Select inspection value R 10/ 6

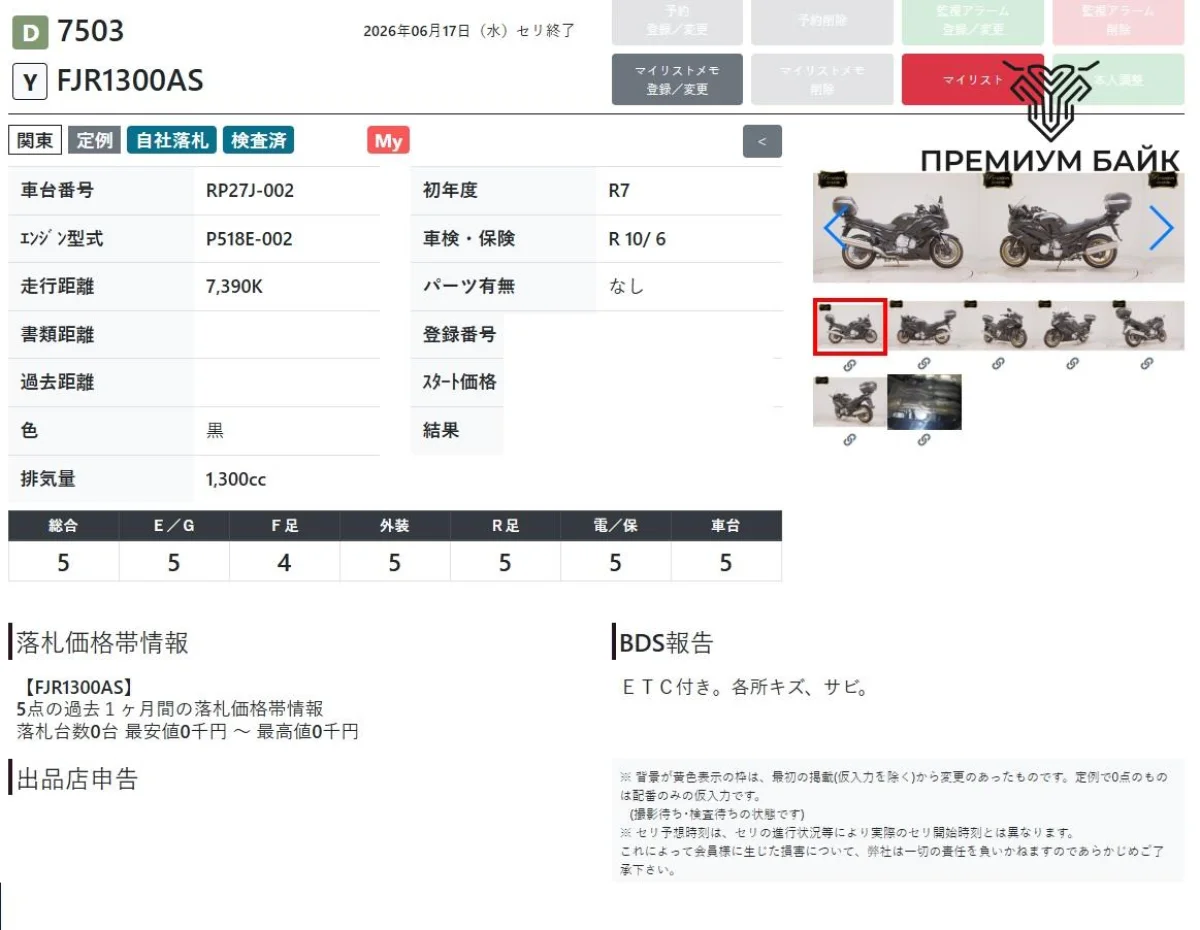coord(637,239)
